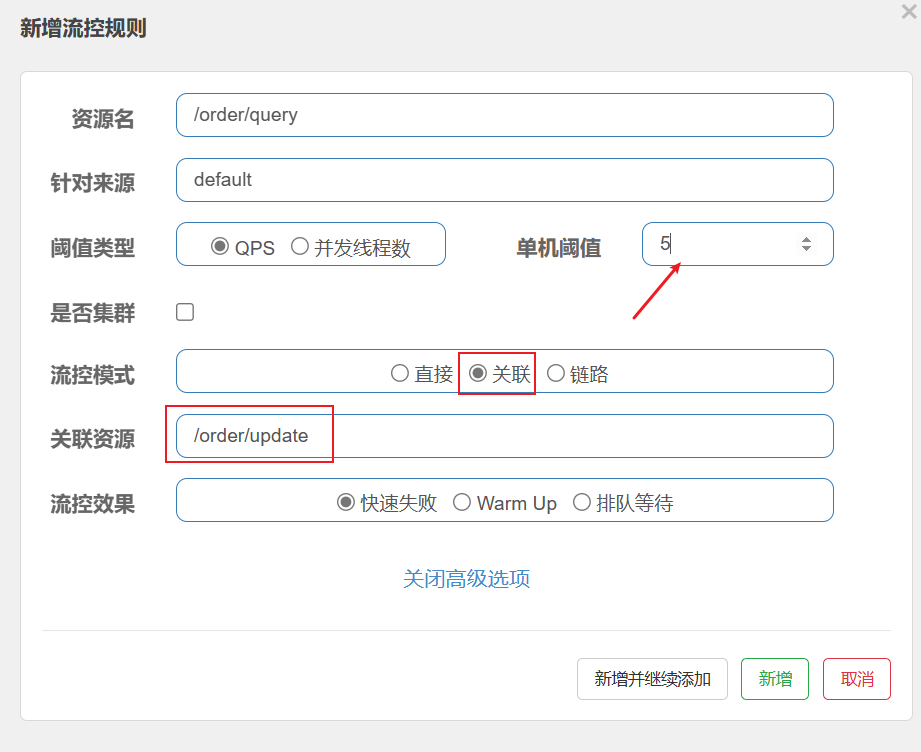Screen dimensions: 921x752
Task: Click the source field containing default
Action: point(505,180)
